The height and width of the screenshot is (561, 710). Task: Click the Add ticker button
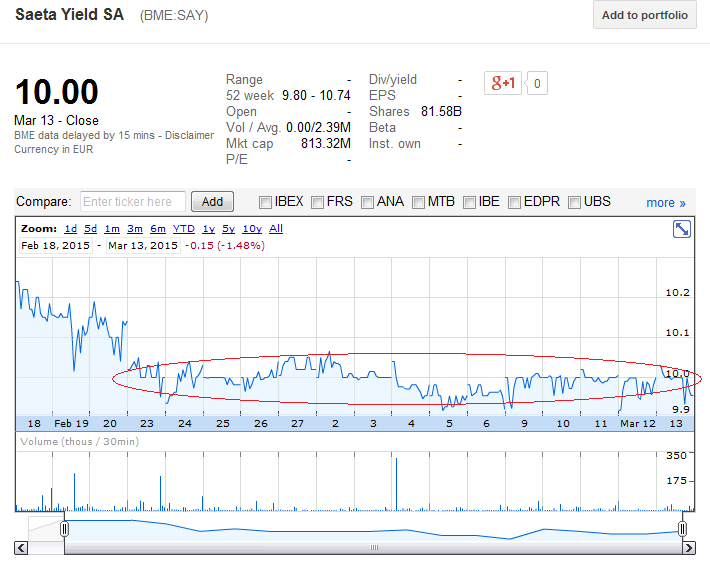click(x=212, y=201)
